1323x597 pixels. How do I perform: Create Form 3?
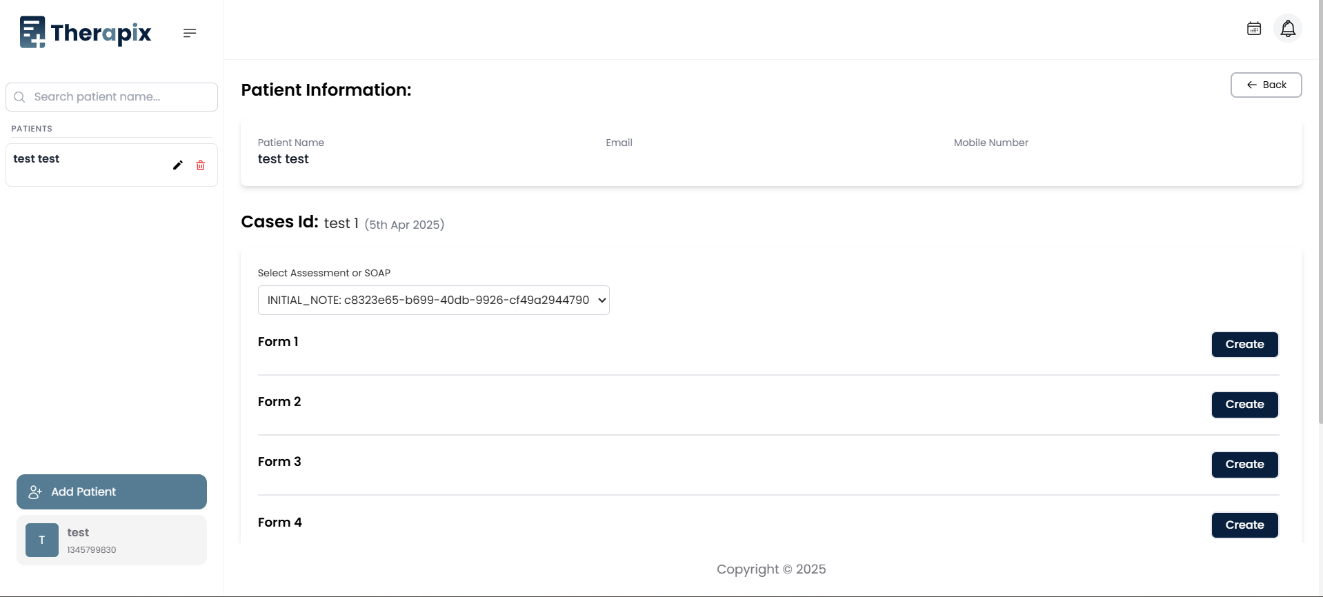[1244, 464]
